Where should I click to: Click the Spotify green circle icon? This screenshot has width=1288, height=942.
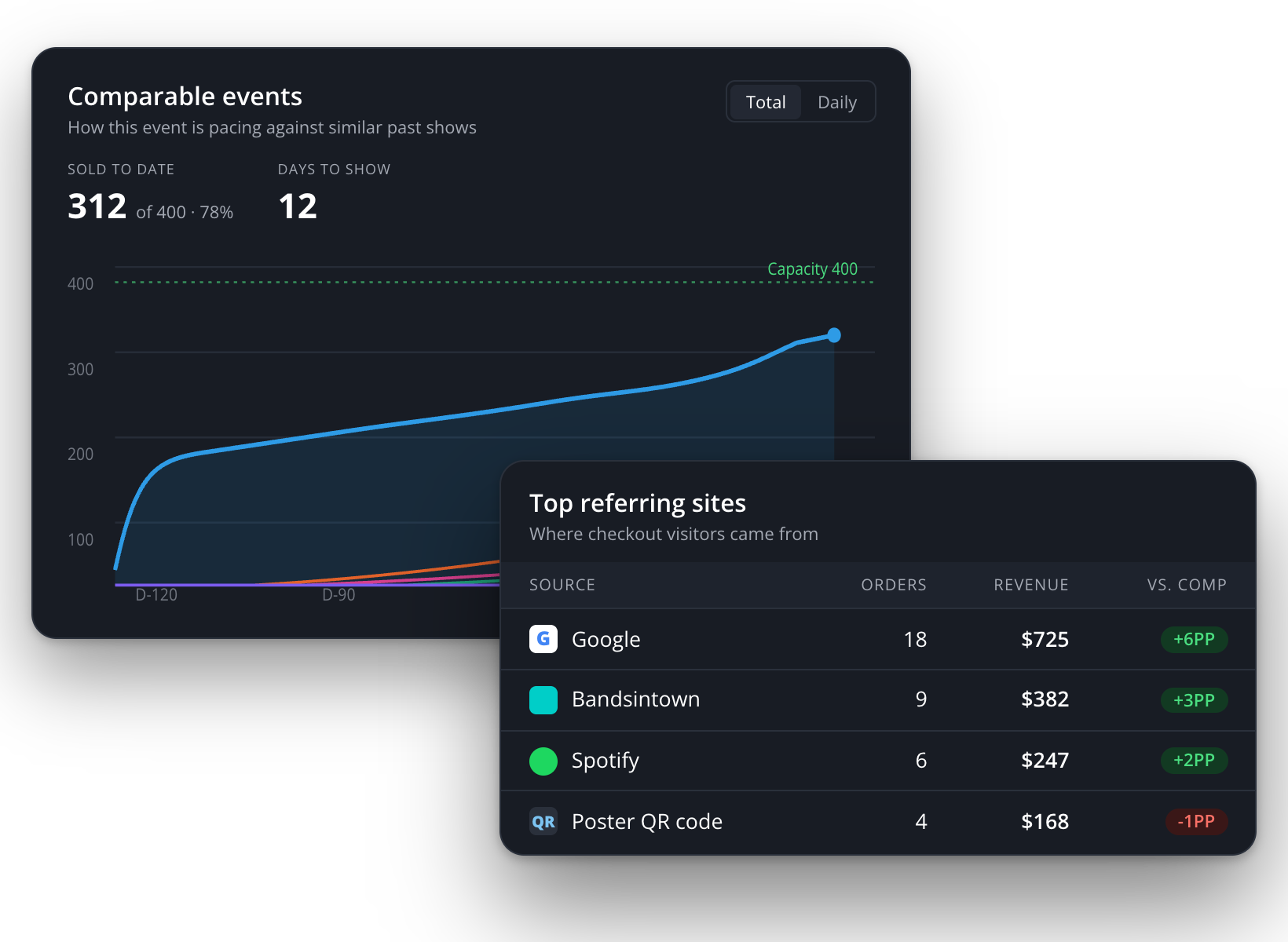pos(543,761)
